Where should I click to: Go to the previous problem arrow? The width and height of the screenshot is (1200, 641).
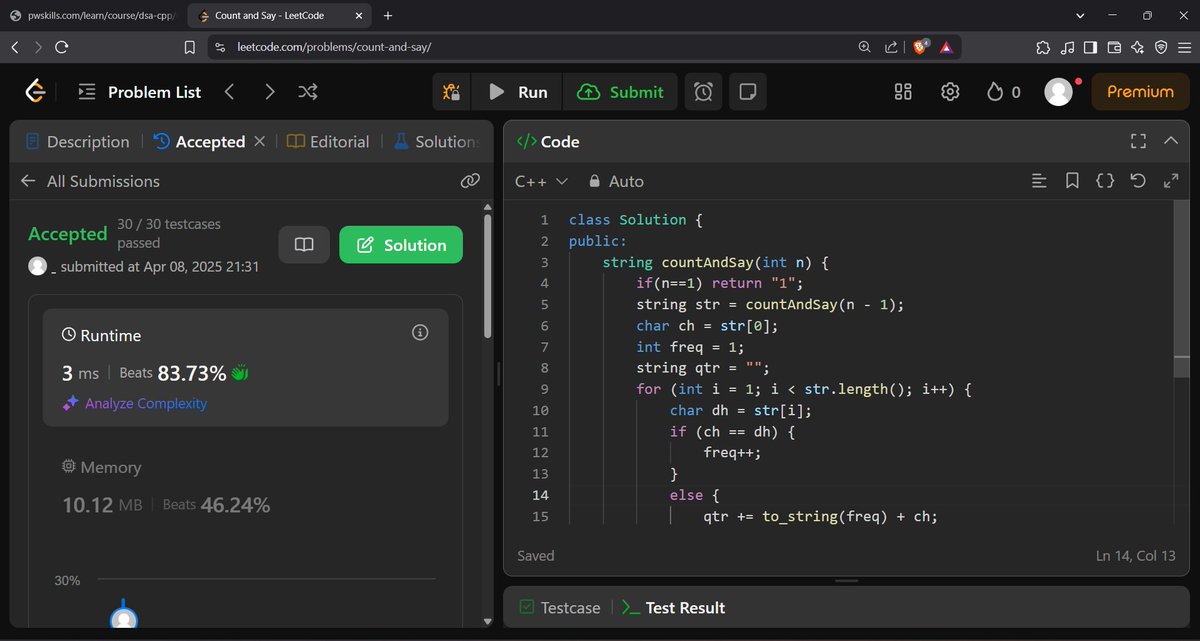[229, 92]
